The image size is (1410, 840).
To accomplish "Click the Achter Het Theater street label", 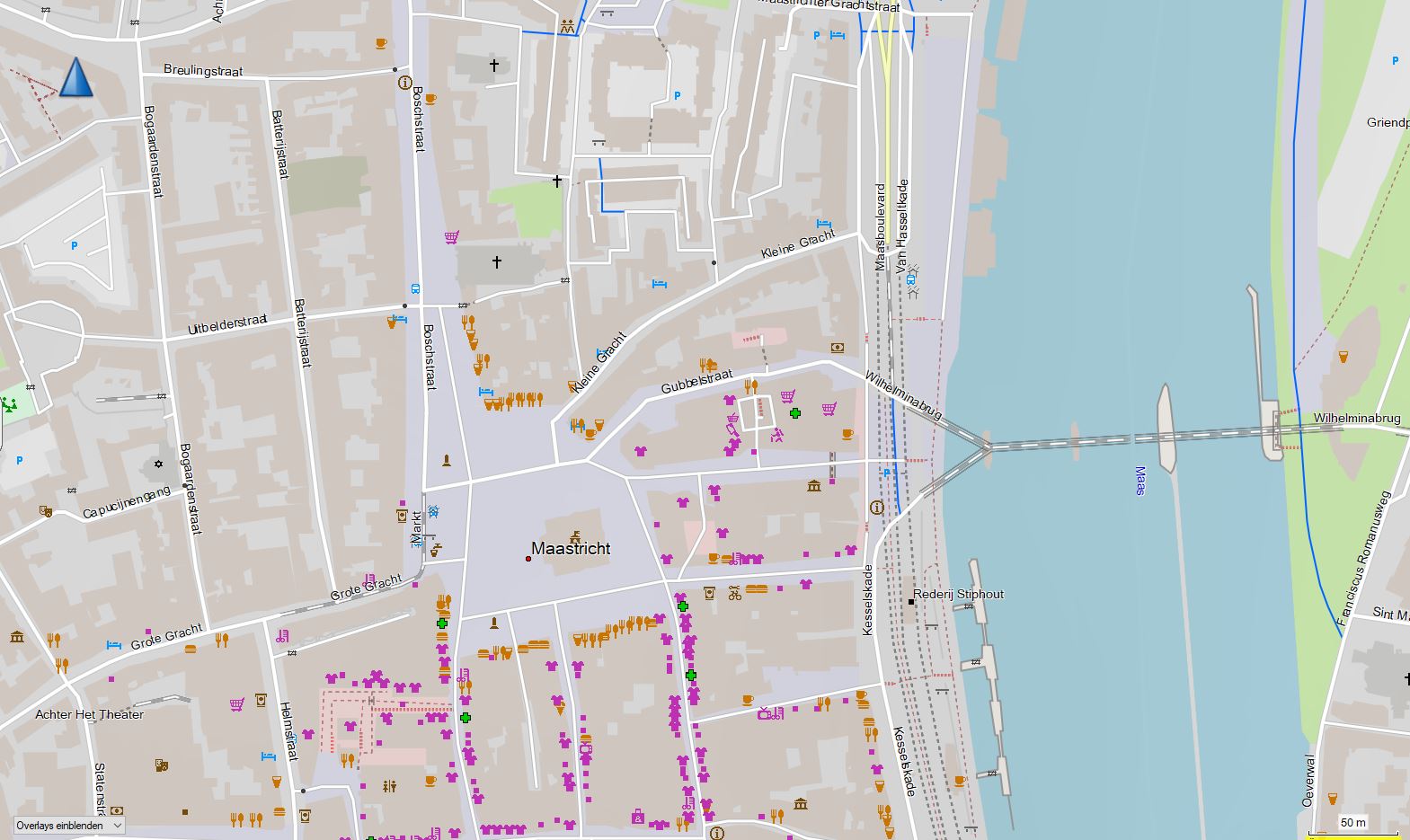I will (89, 715).
